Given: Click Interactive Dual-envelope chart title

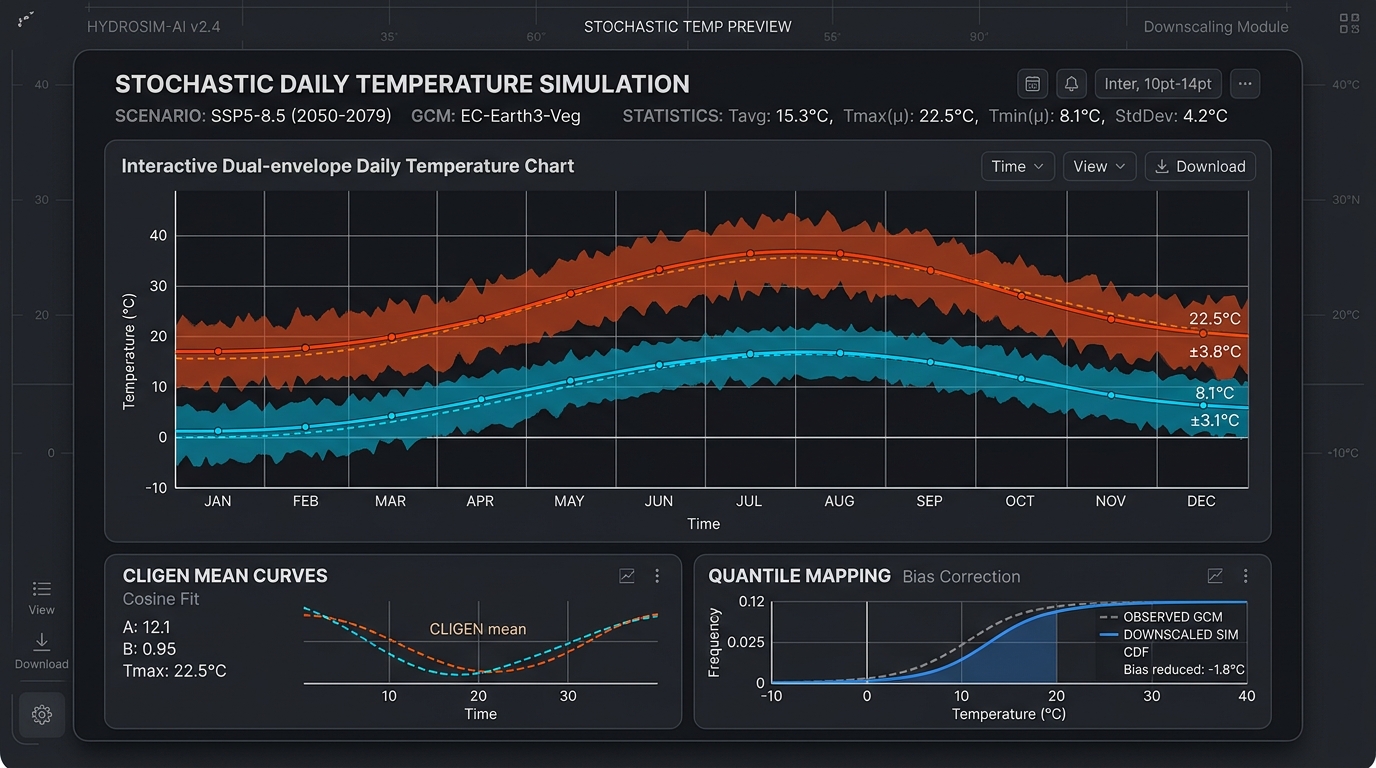Looking at the screenshot, I should [348, 166].
